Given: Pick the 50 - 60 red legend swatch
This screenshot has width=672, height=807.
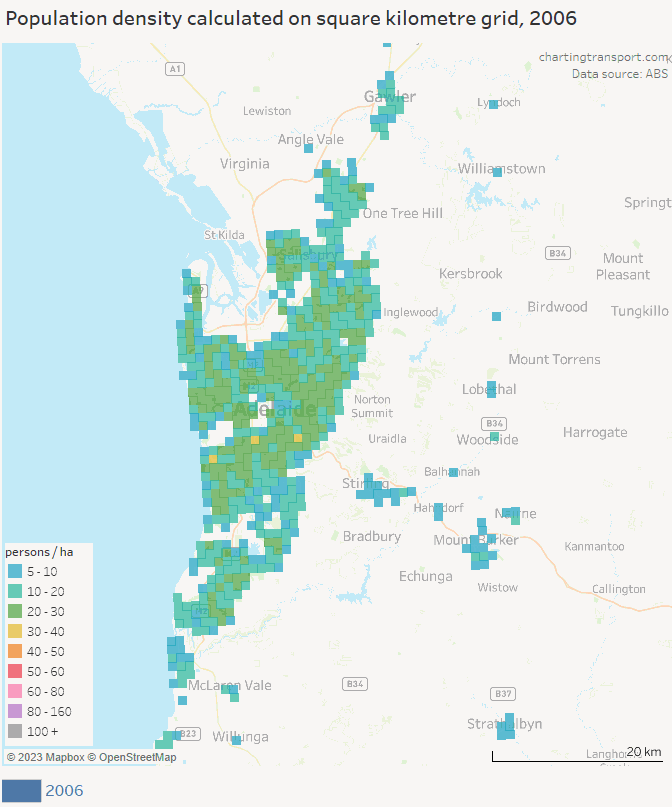Looking at the screenshot, I should coord(15,672).
